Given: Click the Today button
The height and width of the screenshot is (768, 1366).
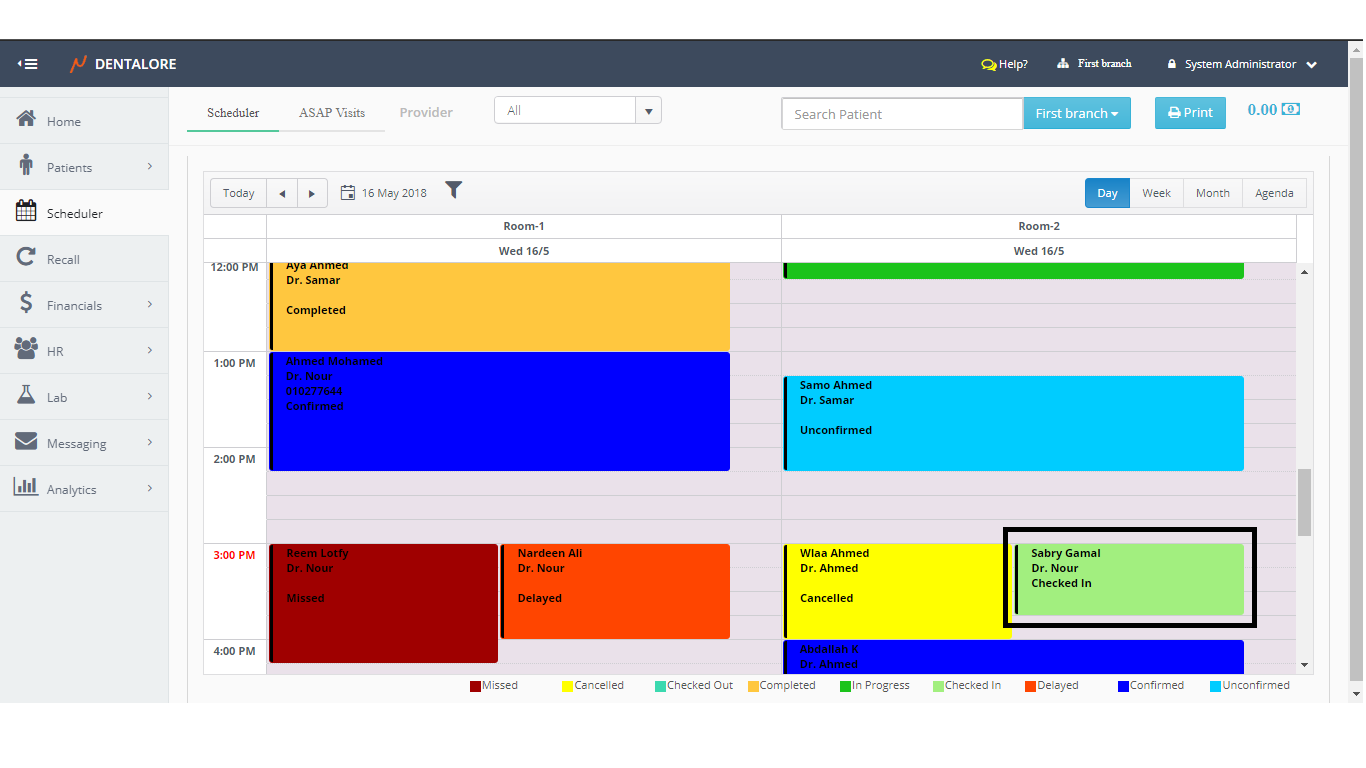Looking at the screenshot, I should tap(238, 193).
